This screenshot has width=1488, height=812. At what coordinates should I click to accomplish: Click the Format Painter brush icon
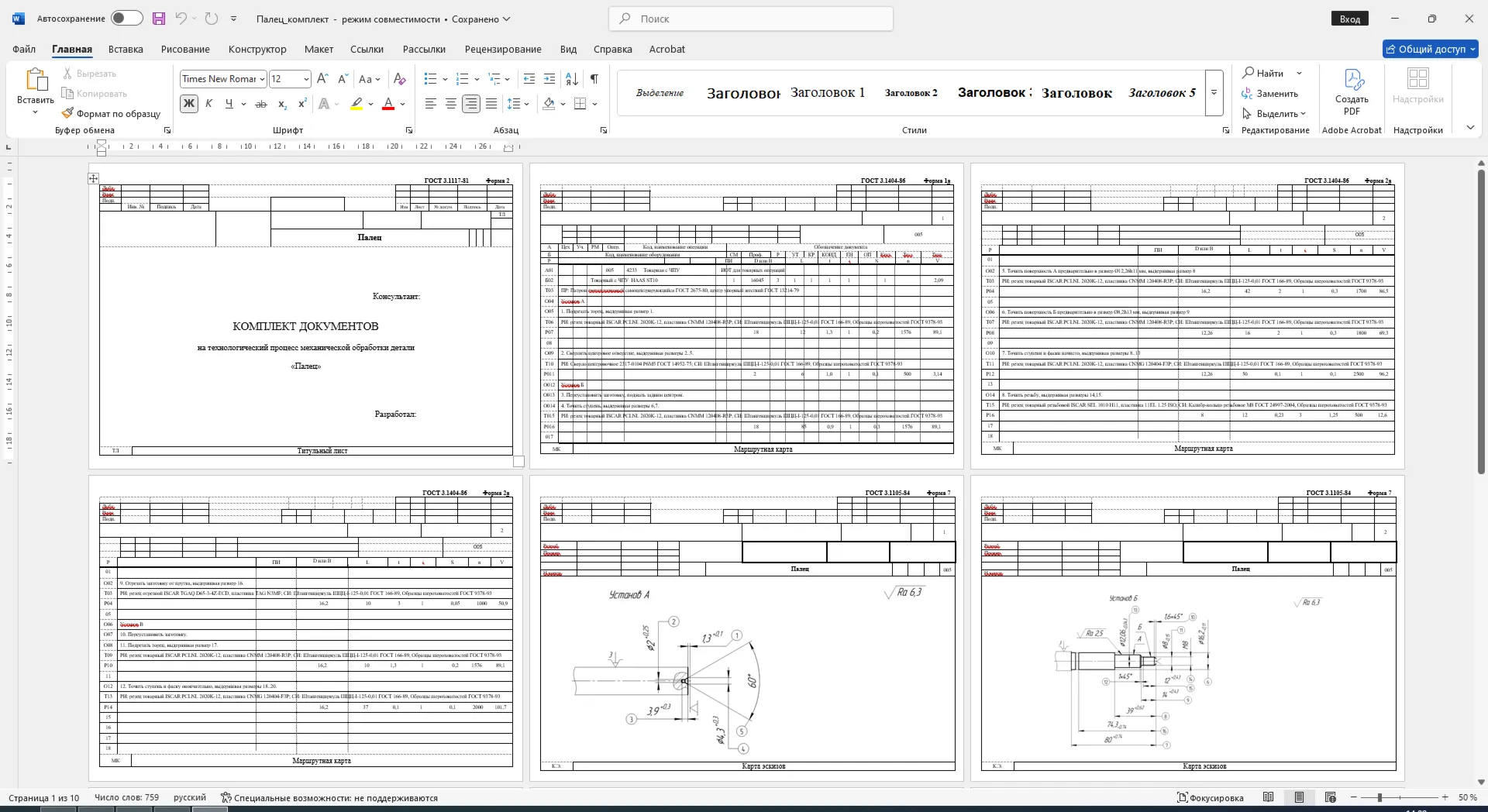click(x=68, y=114)
